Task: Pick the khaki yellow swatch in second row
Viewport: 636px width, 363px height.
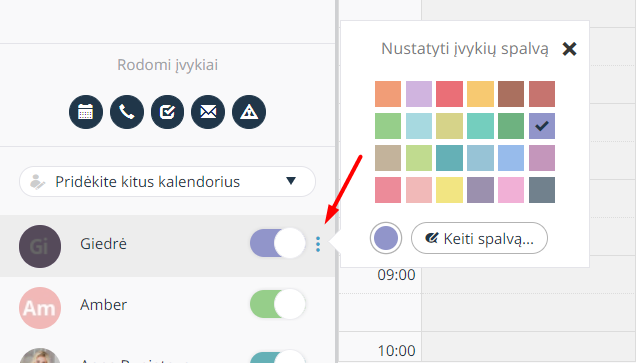Action: click(449, 126)
